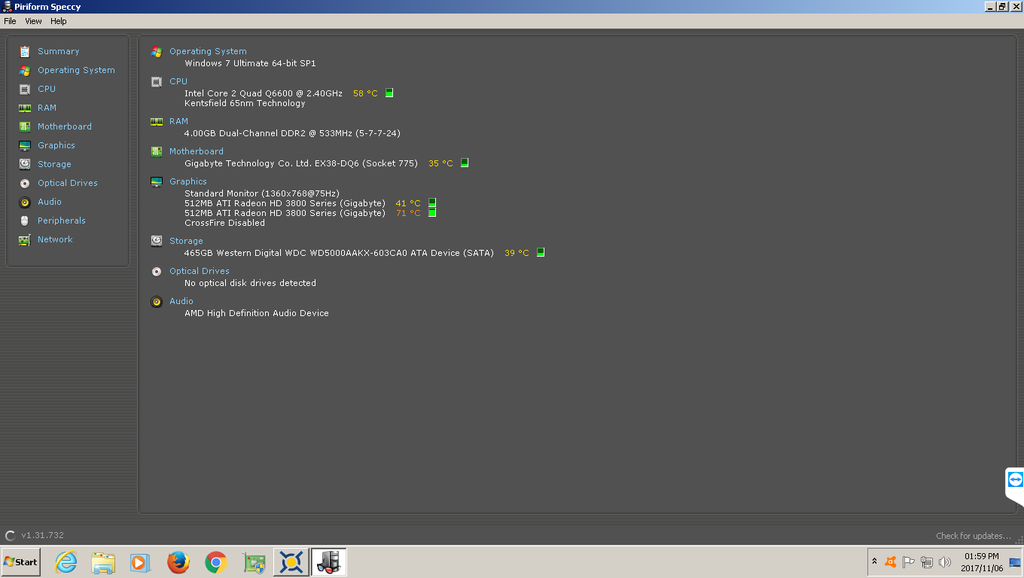Click Action Center flag icon in tray
This screenshot has height=578, width=1024.
(x=908, y=562)
